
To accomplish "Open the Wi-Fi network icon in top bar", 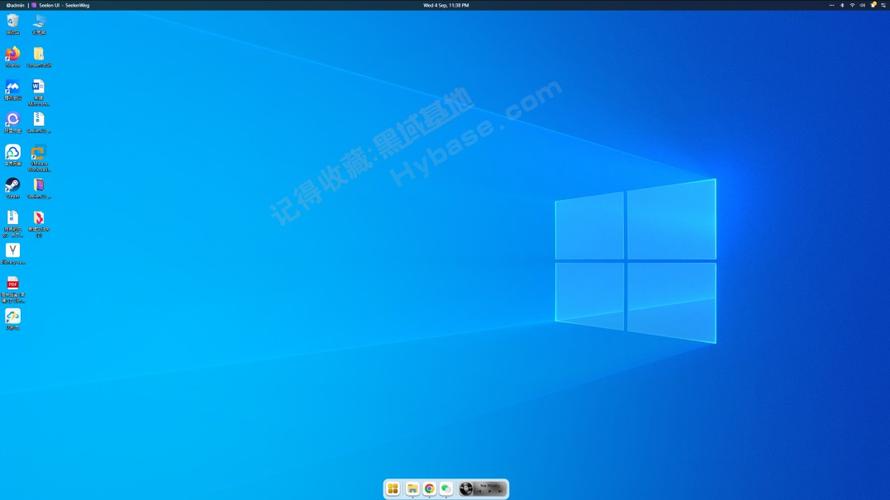I will pos(852,5).
